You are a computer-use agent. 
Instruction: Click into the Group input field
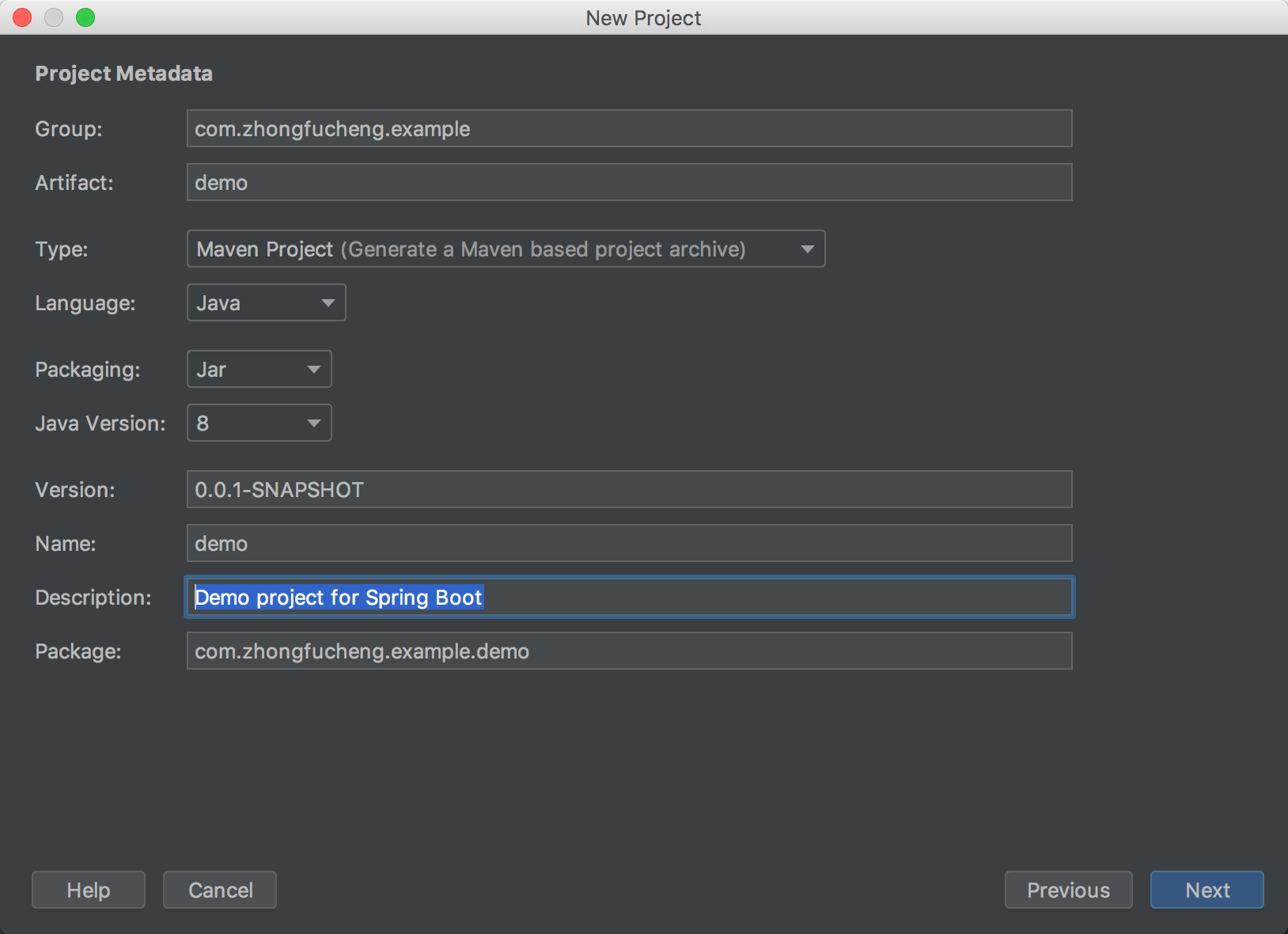[x=629, y=128]
